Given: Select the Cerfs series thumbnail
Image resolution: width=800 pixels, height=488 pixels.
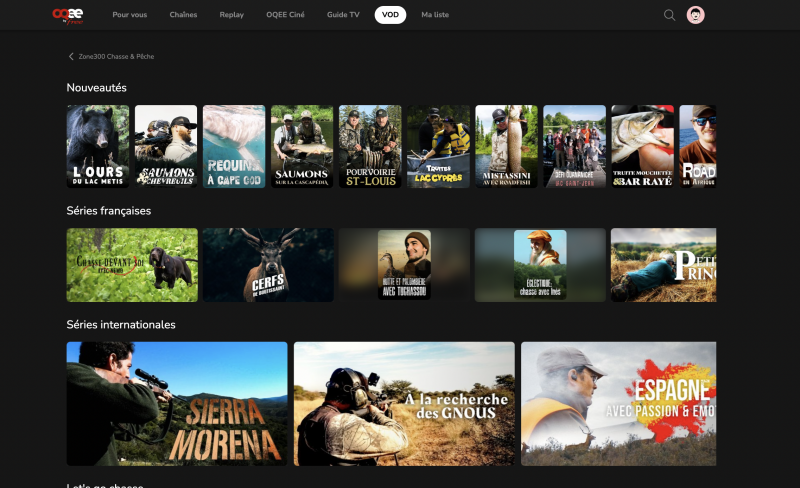Looking at the screenshot, I should [x=268, y=265].
